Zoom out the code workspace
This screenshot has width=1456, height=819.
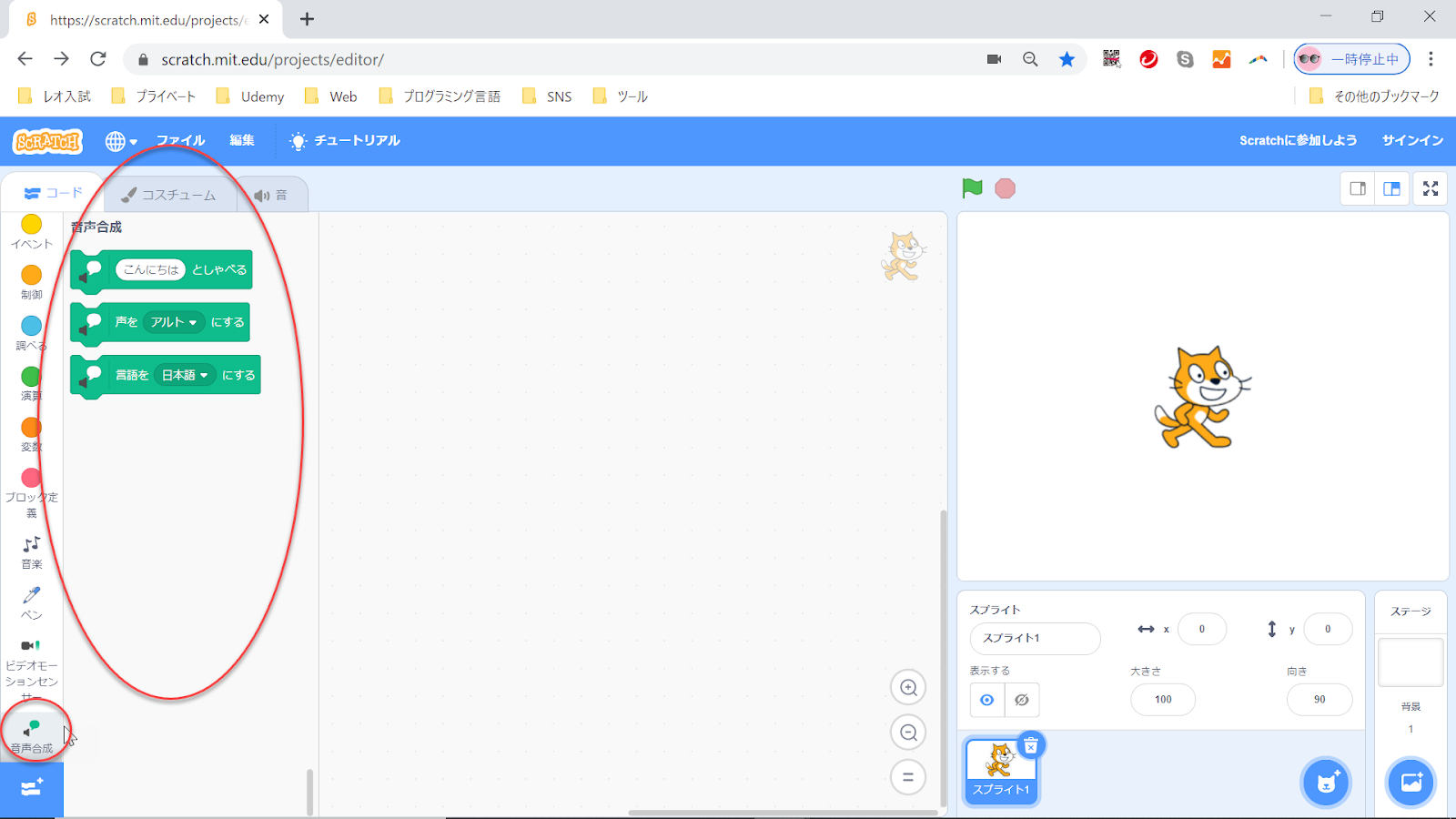coord(908,733)
